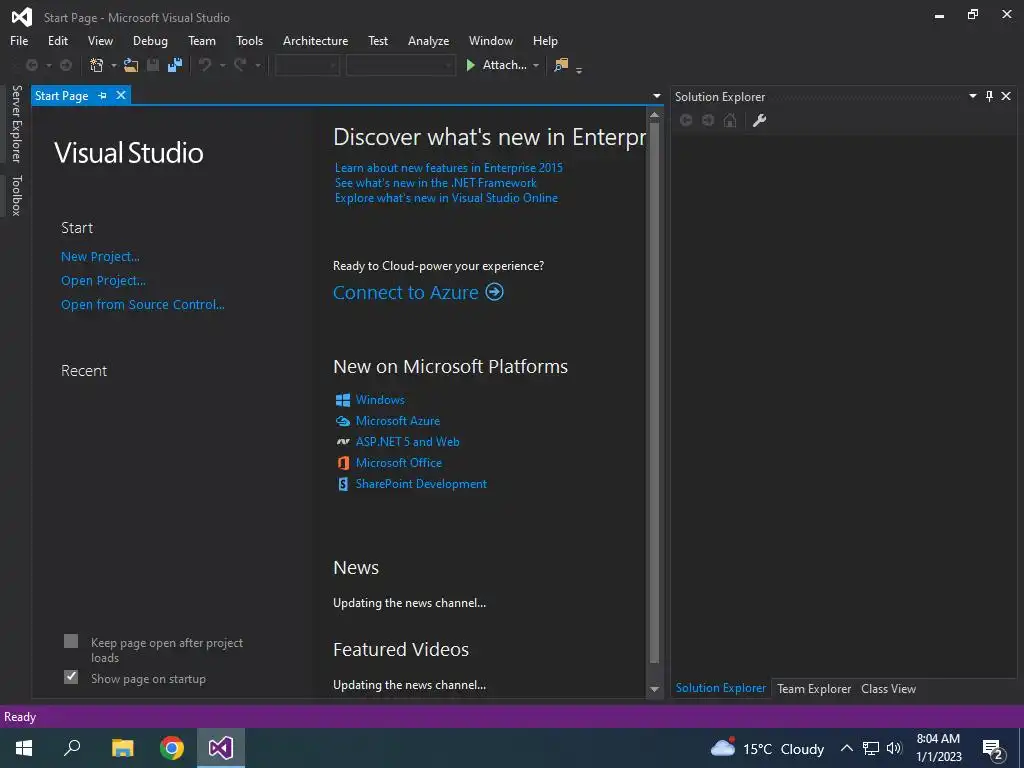Check Keep page open after project loads
The height and width of the screenshot is (768, 1024).
click(71, 641)
